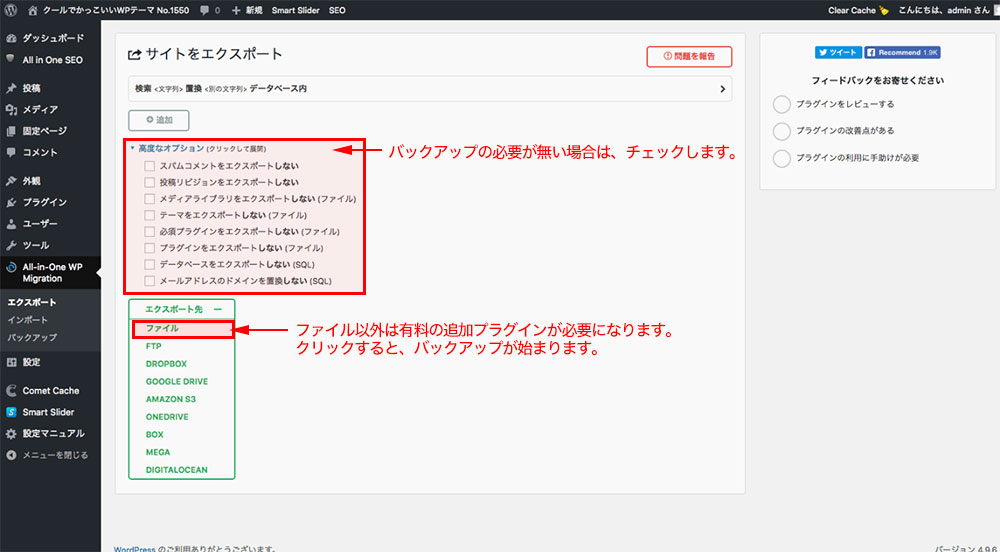Click Comments icon in sidebar

11,152
